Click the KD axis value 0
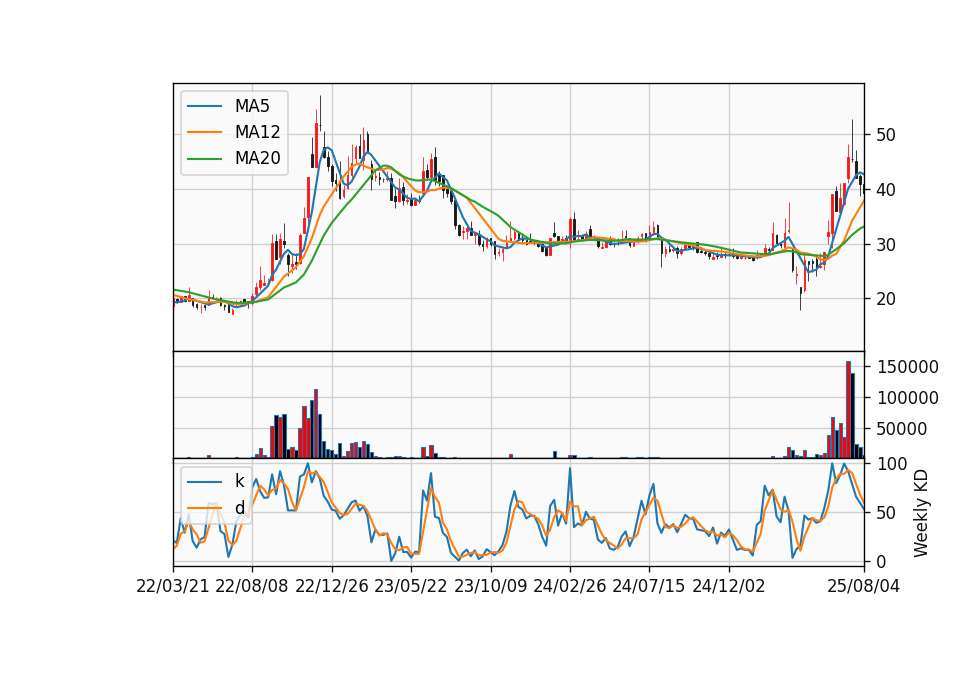960x690 pixels. (x=881, y=562)
